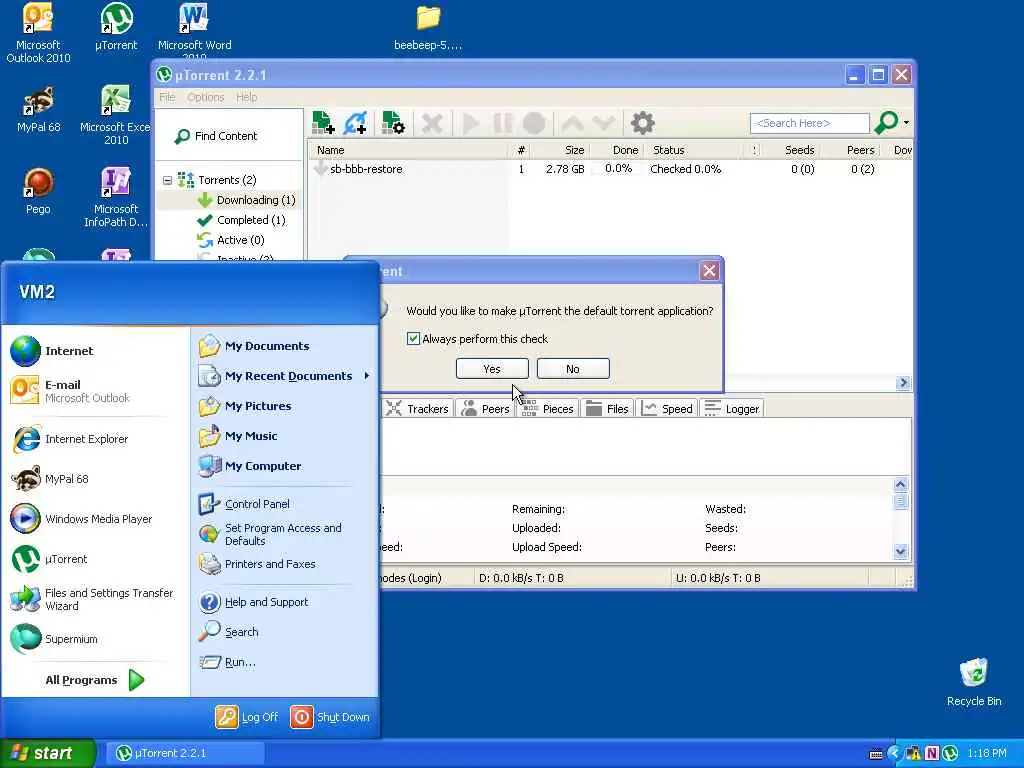Select Completed (1) category
Viewport: 1024px width, 768px height.
pos(241,220)
